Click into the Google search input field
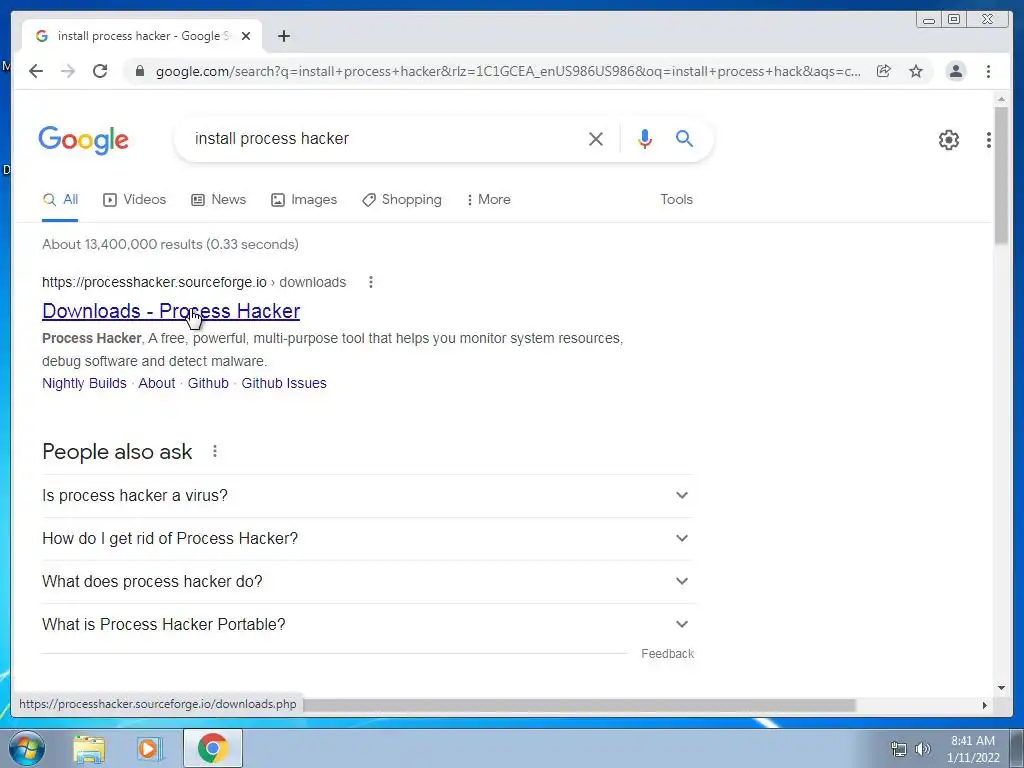Screen dimensions: 1024x768 point(385,138)
